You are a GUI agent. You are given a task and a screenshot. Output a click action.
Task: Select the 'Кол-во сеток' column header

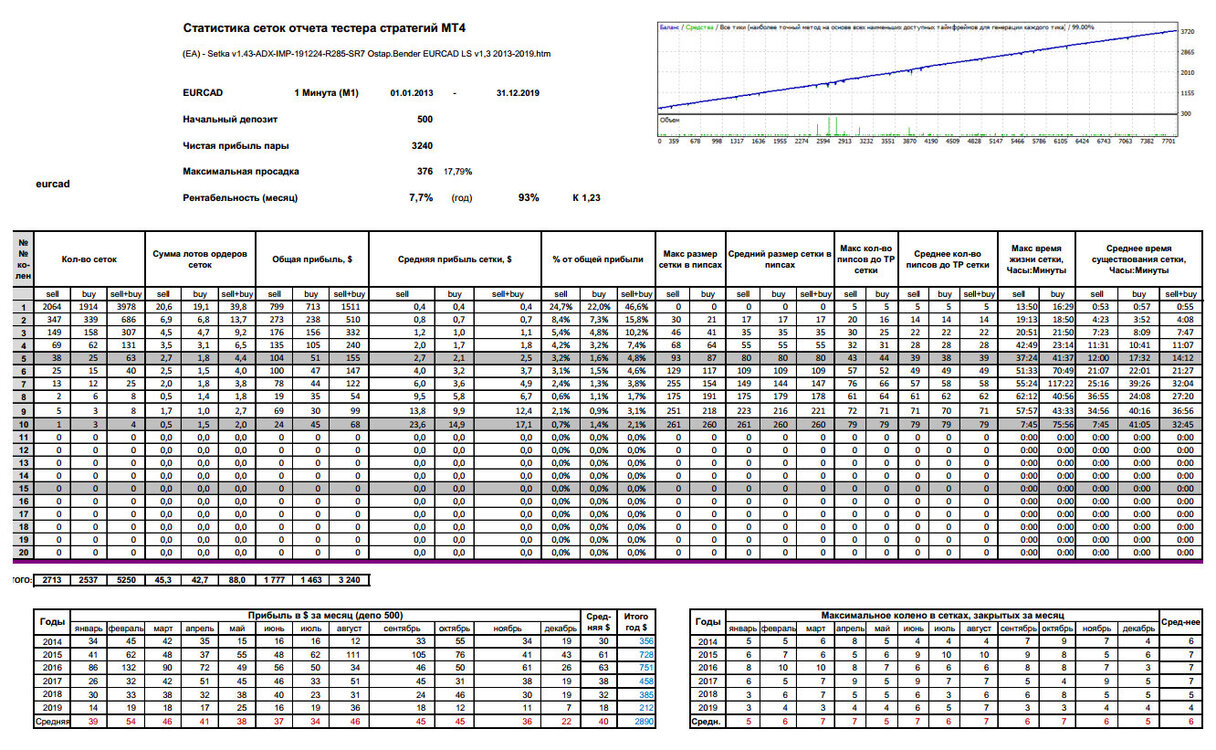[x=89, y=260]
